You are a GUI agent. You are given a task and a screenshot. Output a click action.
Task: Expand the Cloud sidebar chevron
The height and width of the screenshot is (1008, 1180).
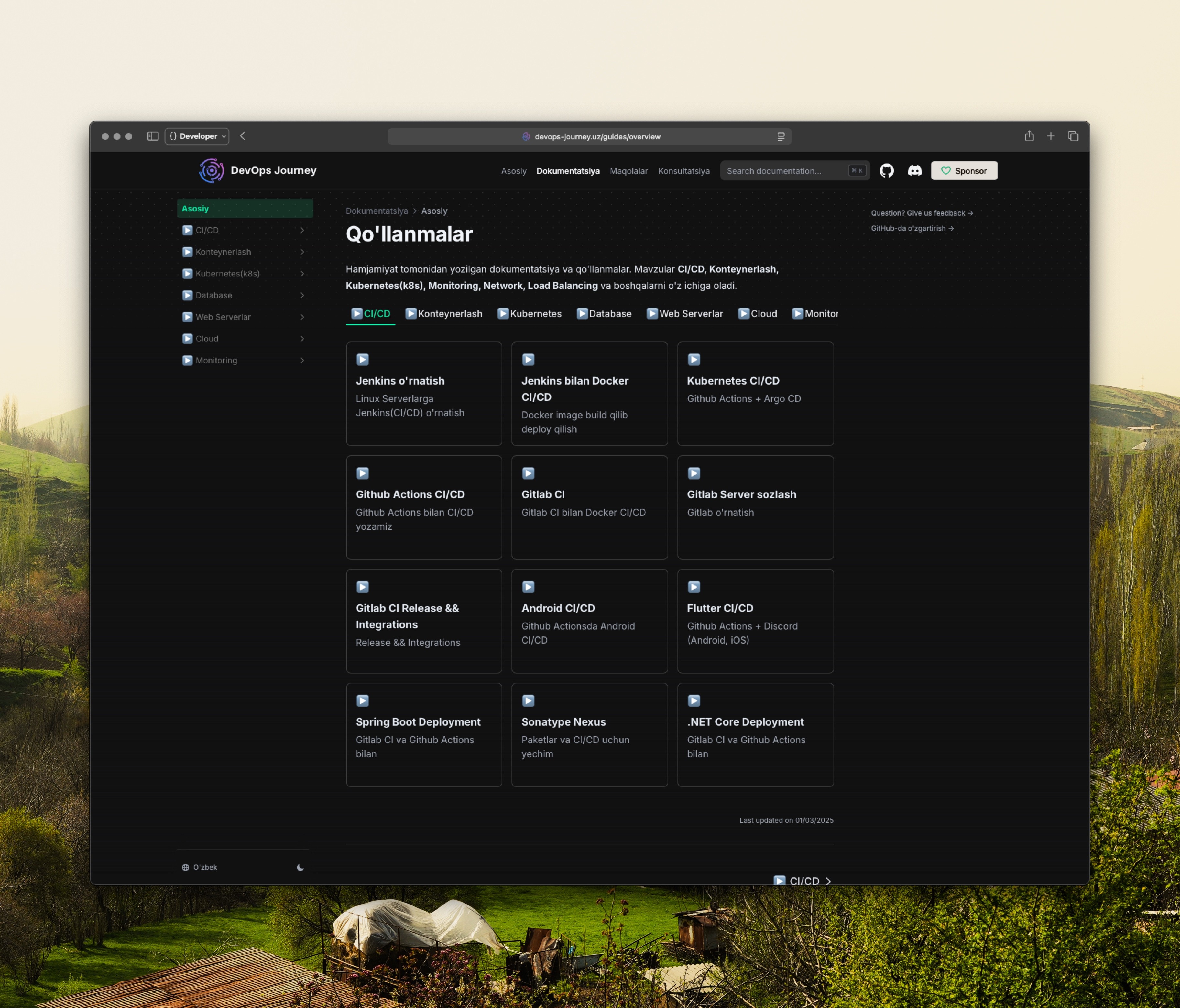tap(302, 338)
